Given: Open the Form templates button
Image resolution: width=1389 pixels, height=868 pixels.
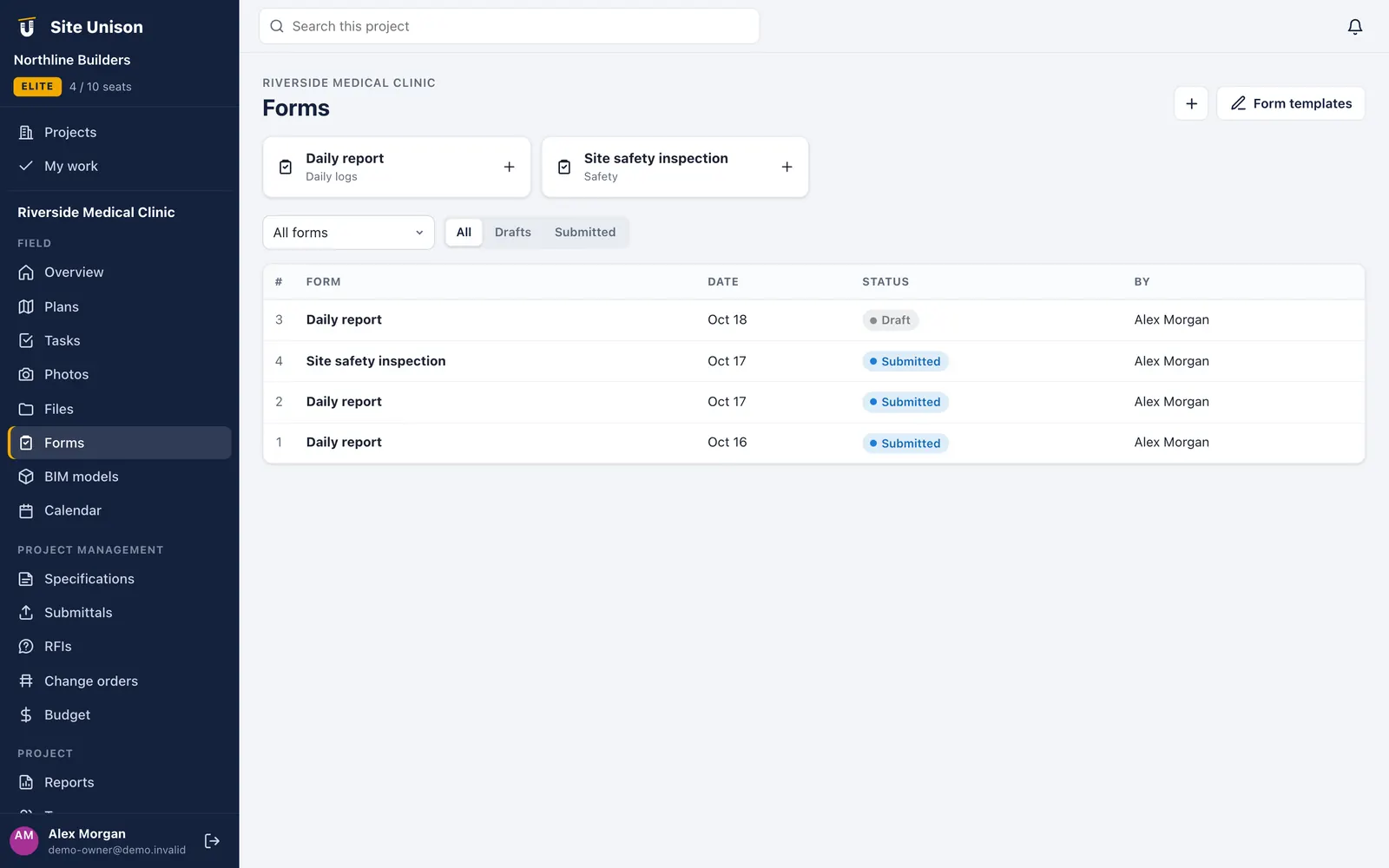Looking at the screenshot, I should [x=1290, y=103].
